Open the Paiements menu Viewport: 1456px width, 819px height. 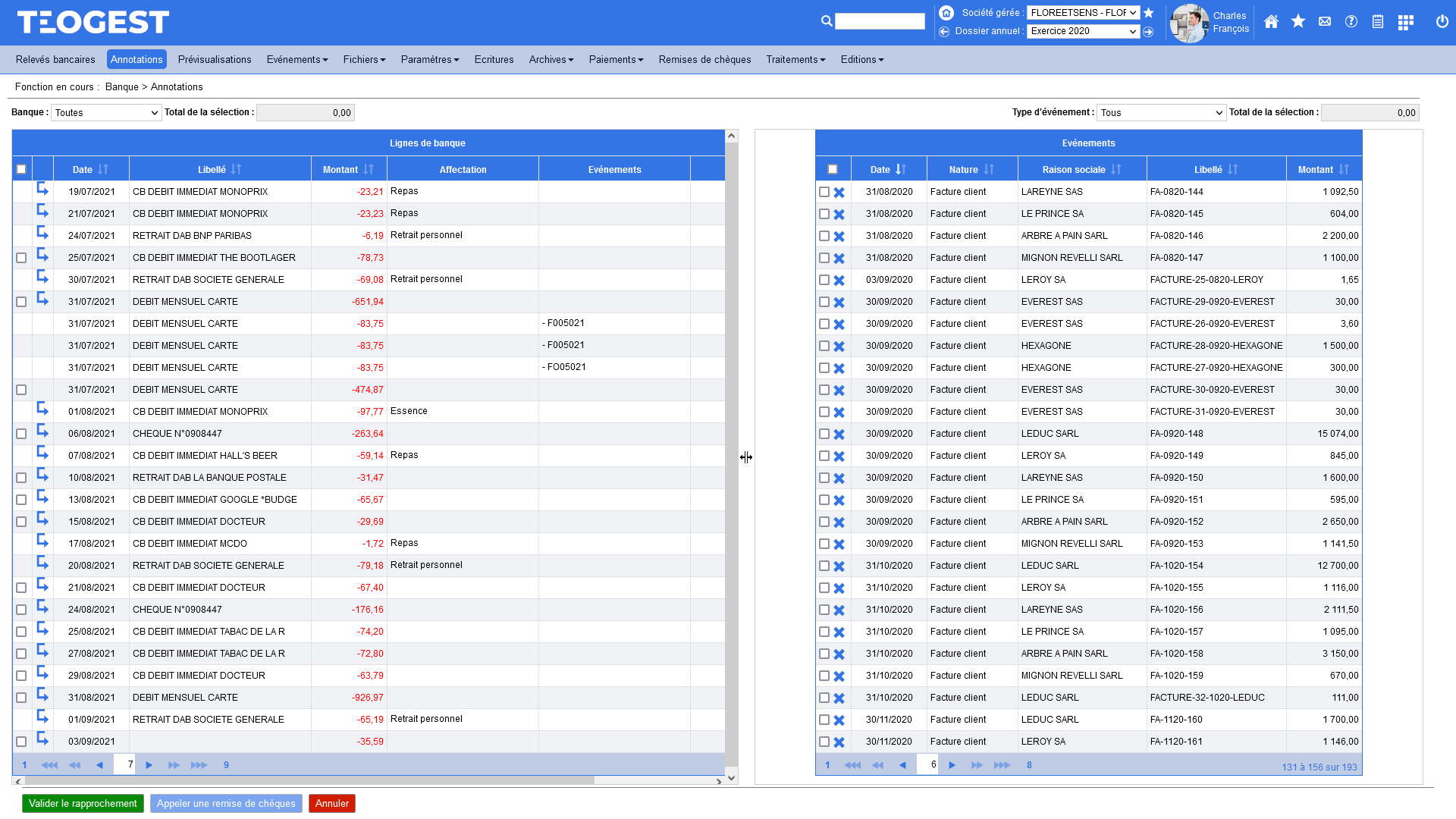point(616,60)
